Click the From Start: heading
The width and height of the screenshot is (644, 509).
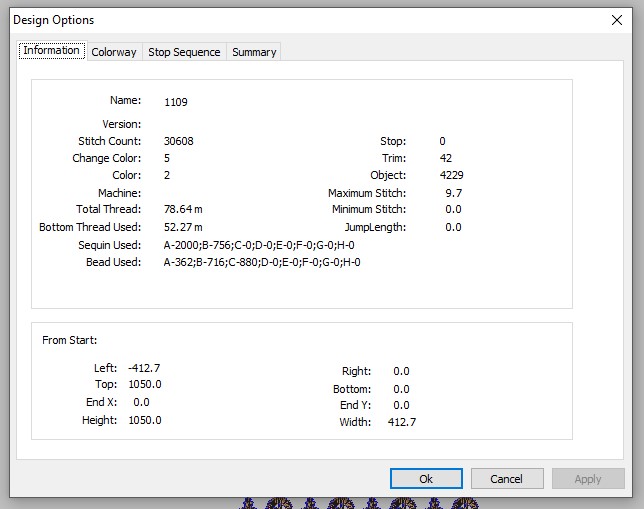(x=69, y=340)
